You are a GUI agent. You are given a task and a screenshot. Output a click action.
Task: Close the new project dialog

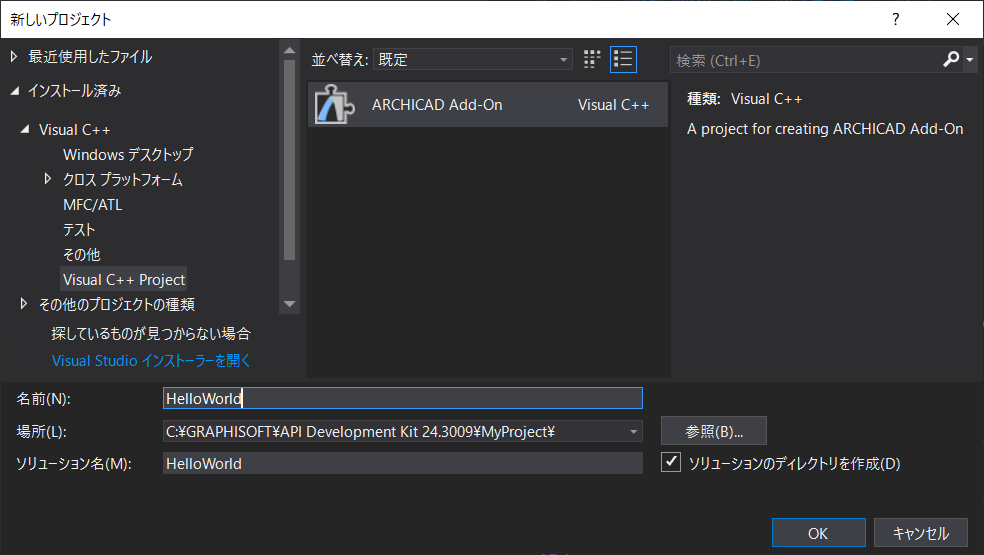pos(953,19)
